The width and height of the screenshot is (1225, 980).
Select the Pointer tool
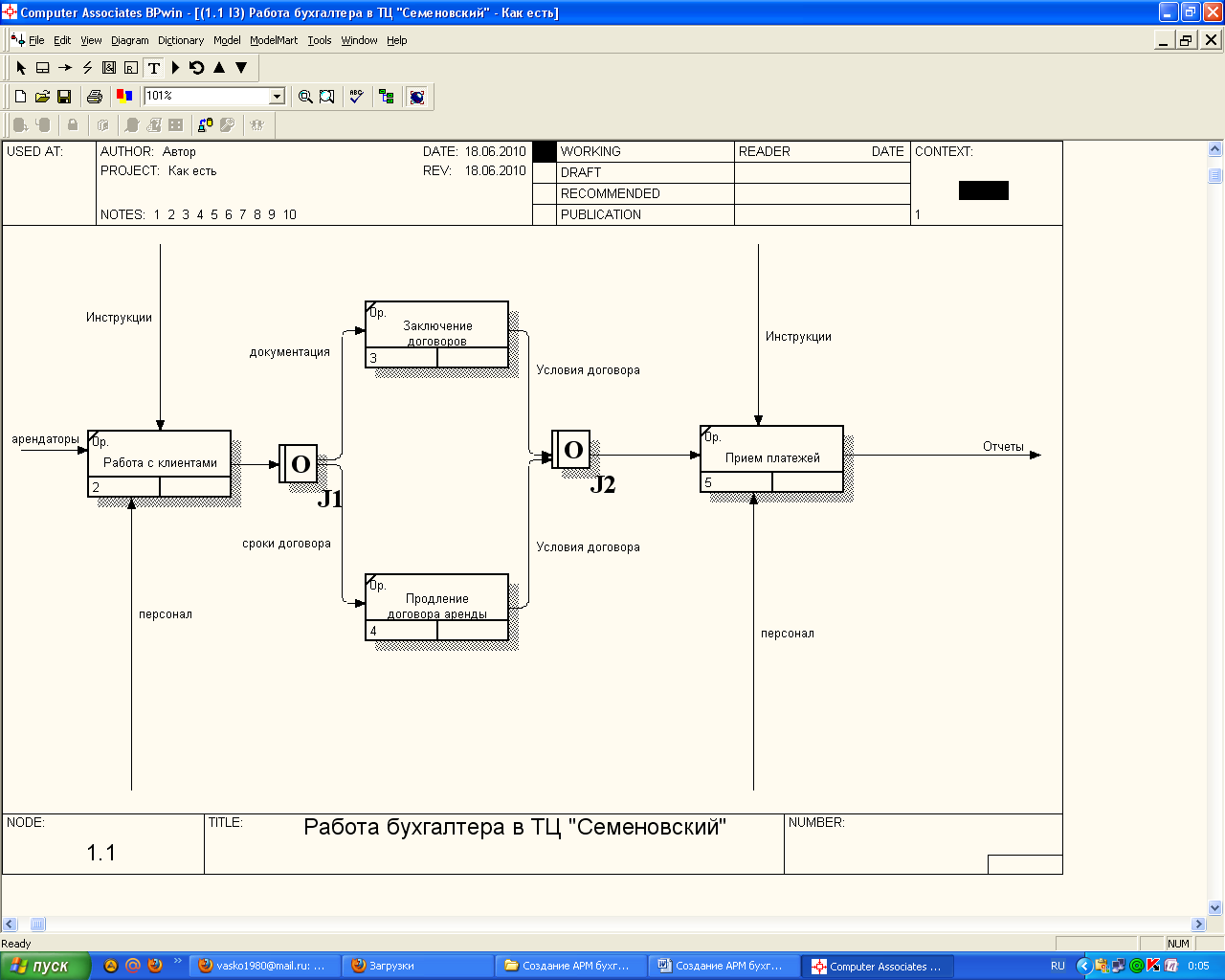tap(21, 68)
